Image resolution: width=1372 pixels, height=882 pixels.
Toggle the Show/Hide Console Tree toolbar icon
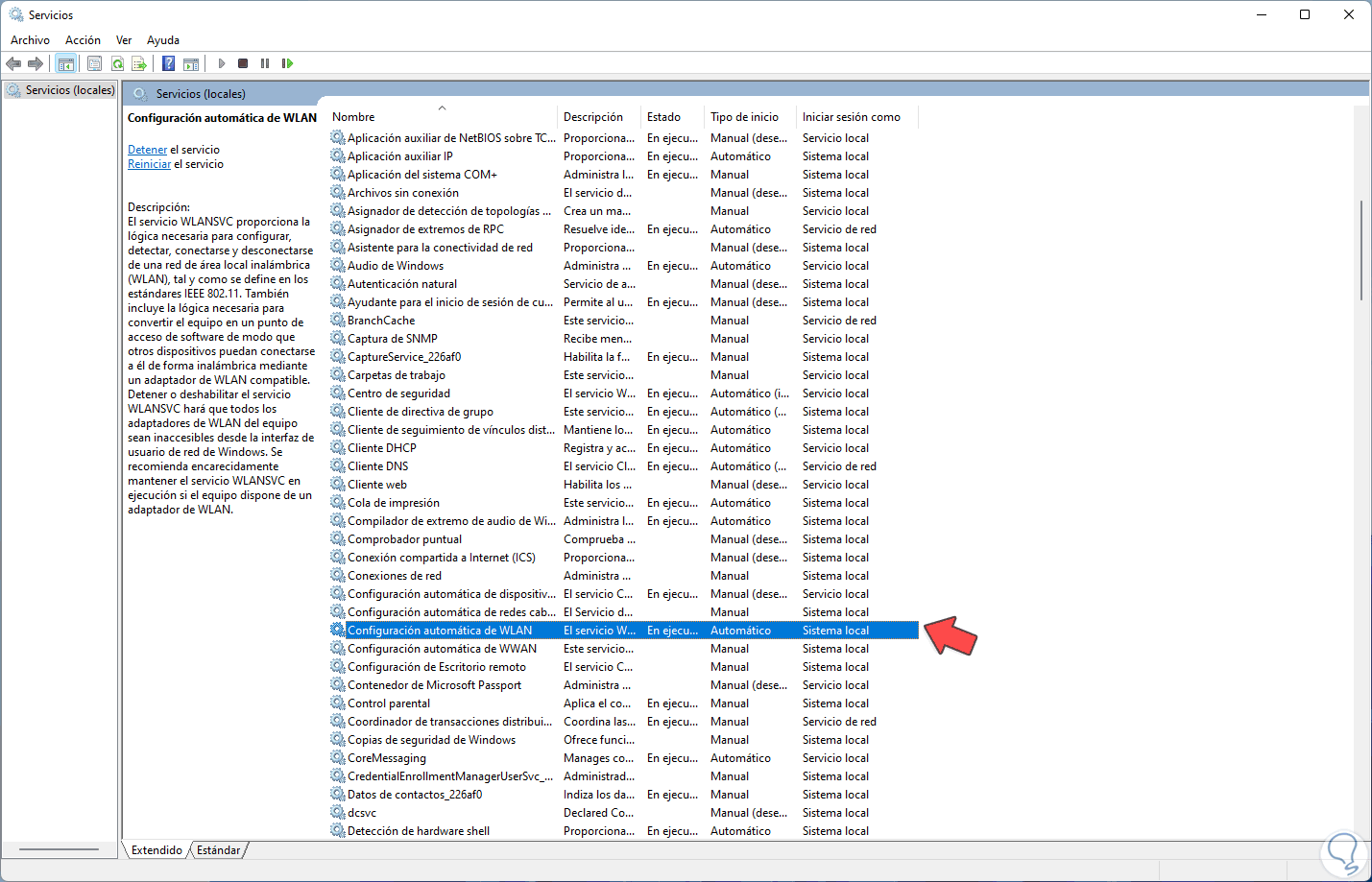pos(66,63)
